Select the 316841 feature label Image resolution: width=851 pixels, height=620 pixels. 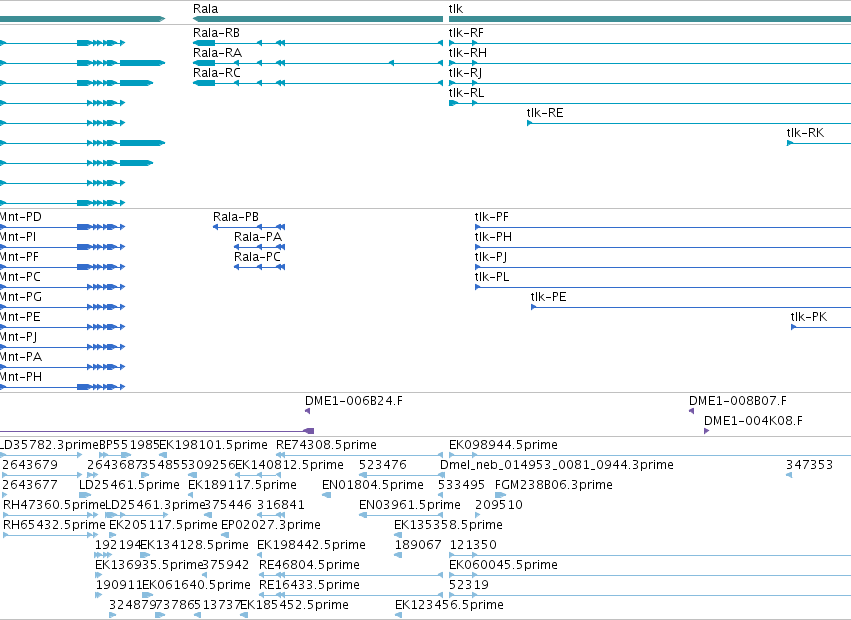point(281,505)
